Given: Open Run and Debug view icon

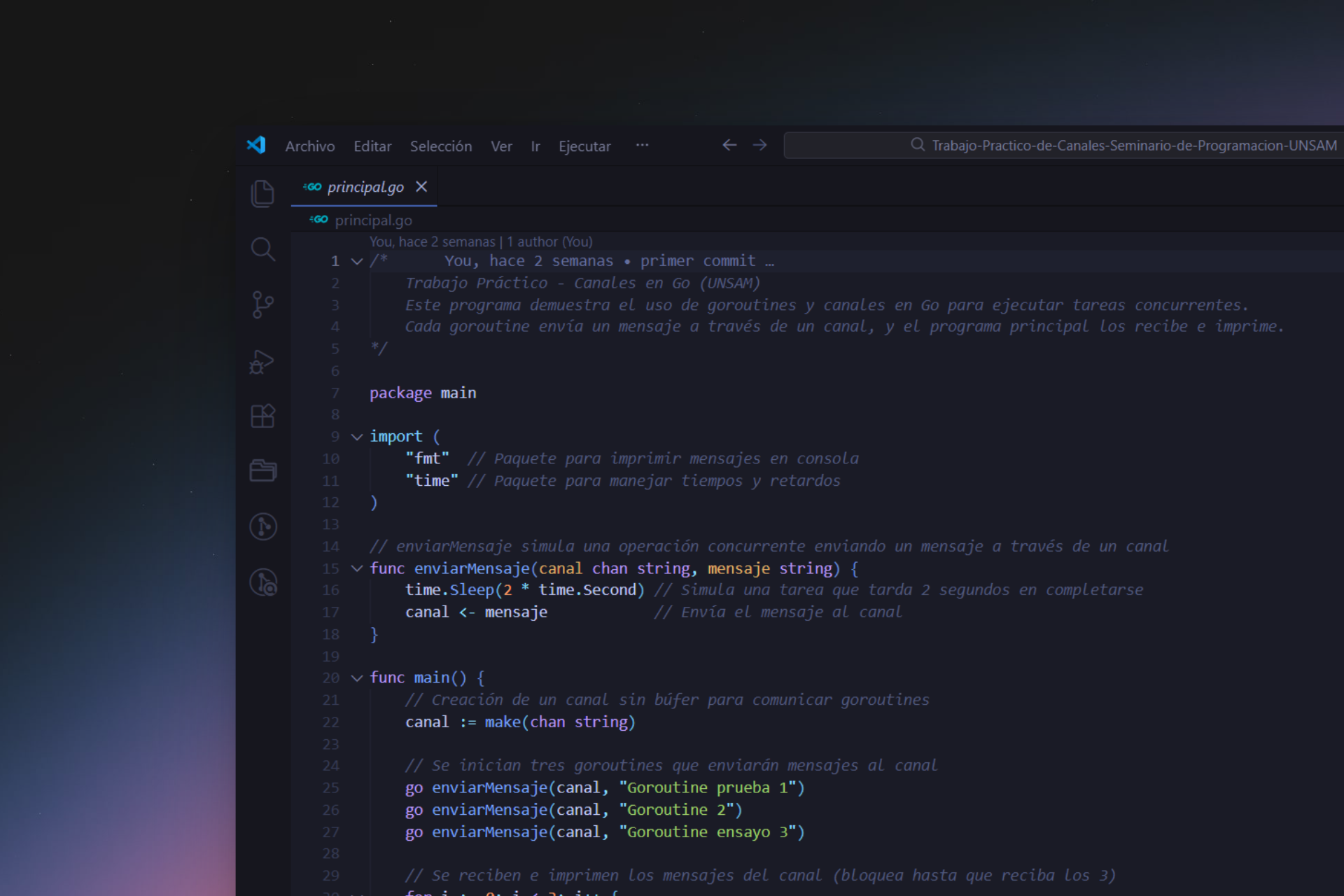Looking at the screenshot, I should click(x=262, y=362).
